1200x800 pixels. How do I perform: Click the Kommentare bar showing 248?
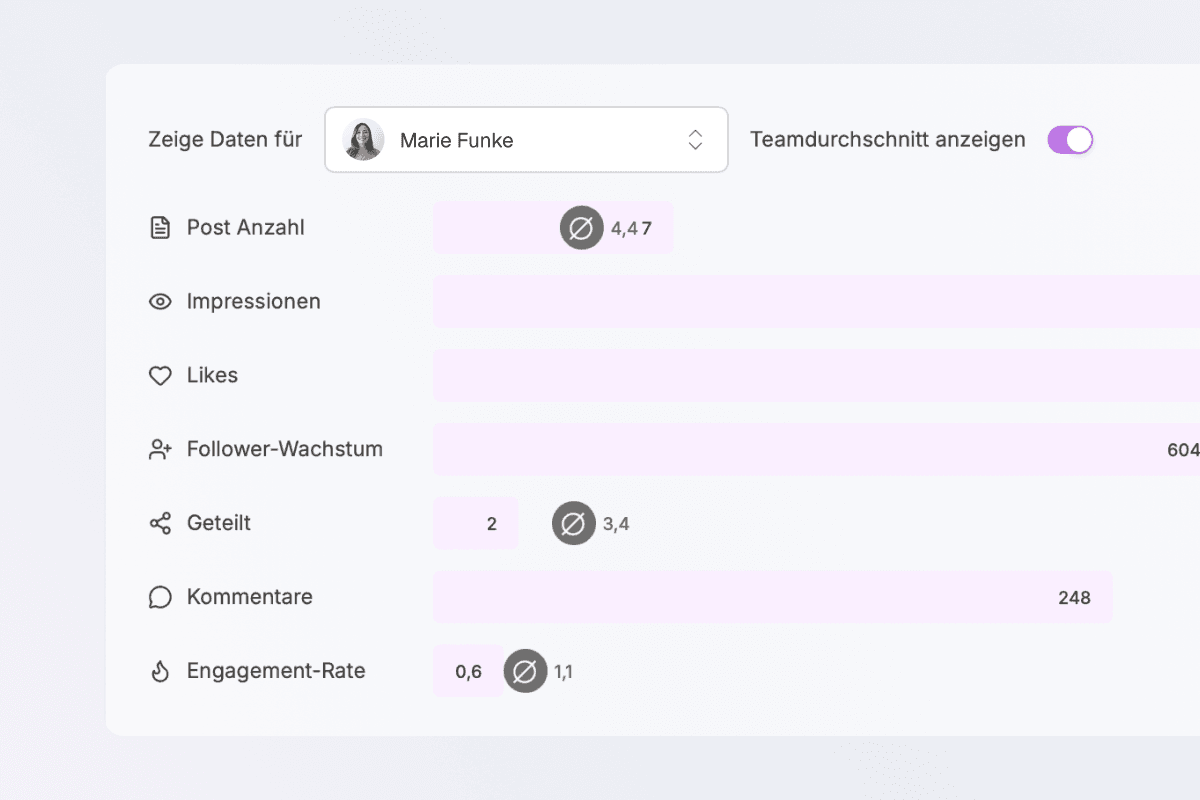coord(772,597)
